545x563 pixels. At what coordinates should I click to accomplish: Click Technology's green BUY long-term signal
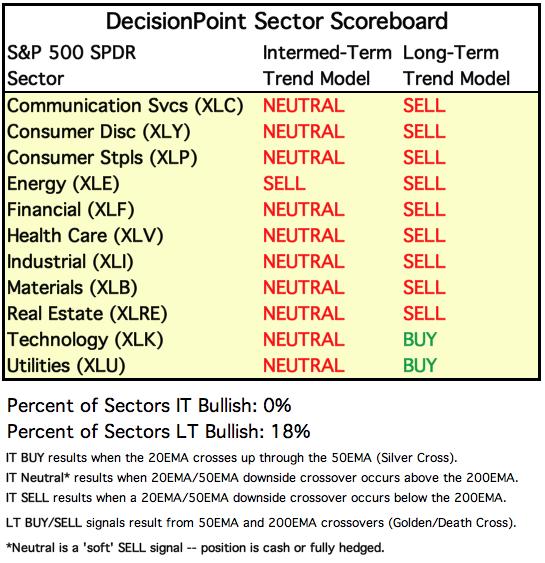pyautogui.click(x=420, y=340)
